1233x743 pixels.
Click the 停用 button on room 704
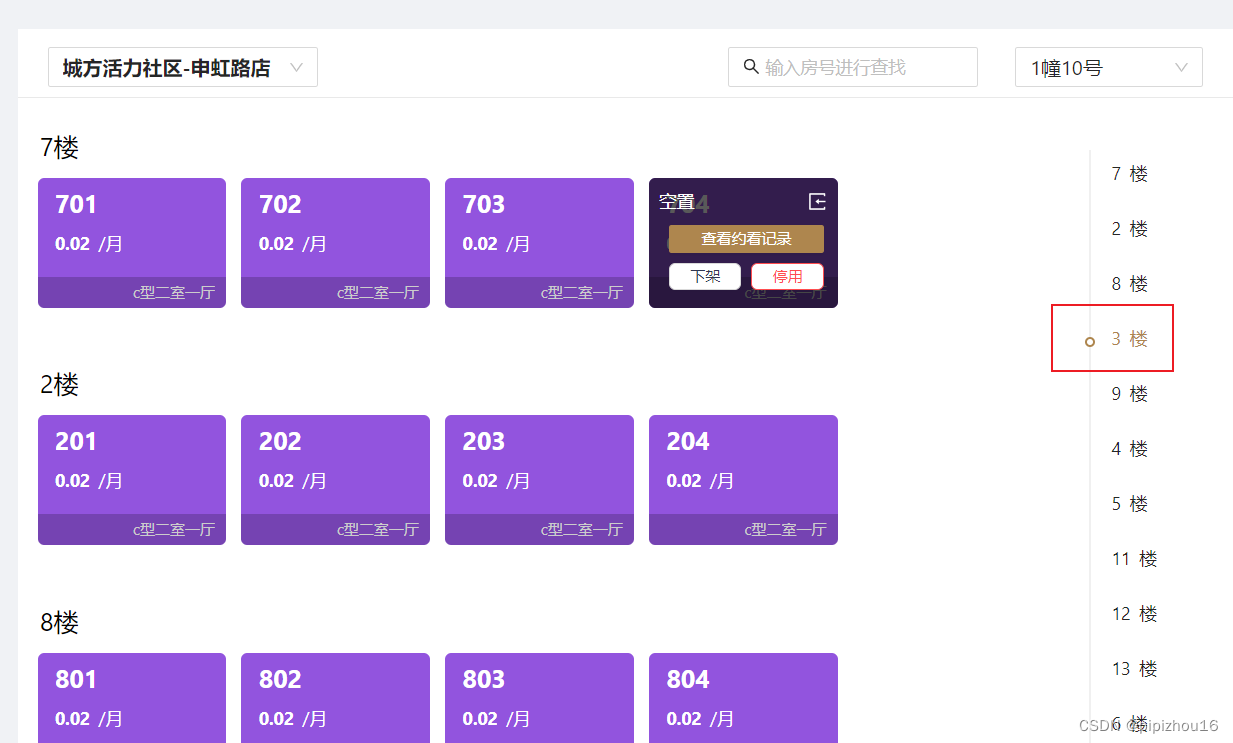click(x=787, y=276)
